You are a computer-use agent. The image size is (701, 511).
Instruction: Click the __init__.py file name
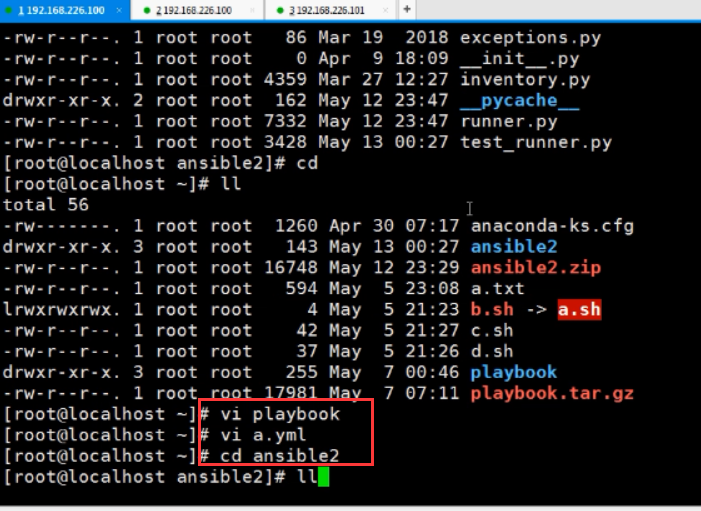click(520, 59)
